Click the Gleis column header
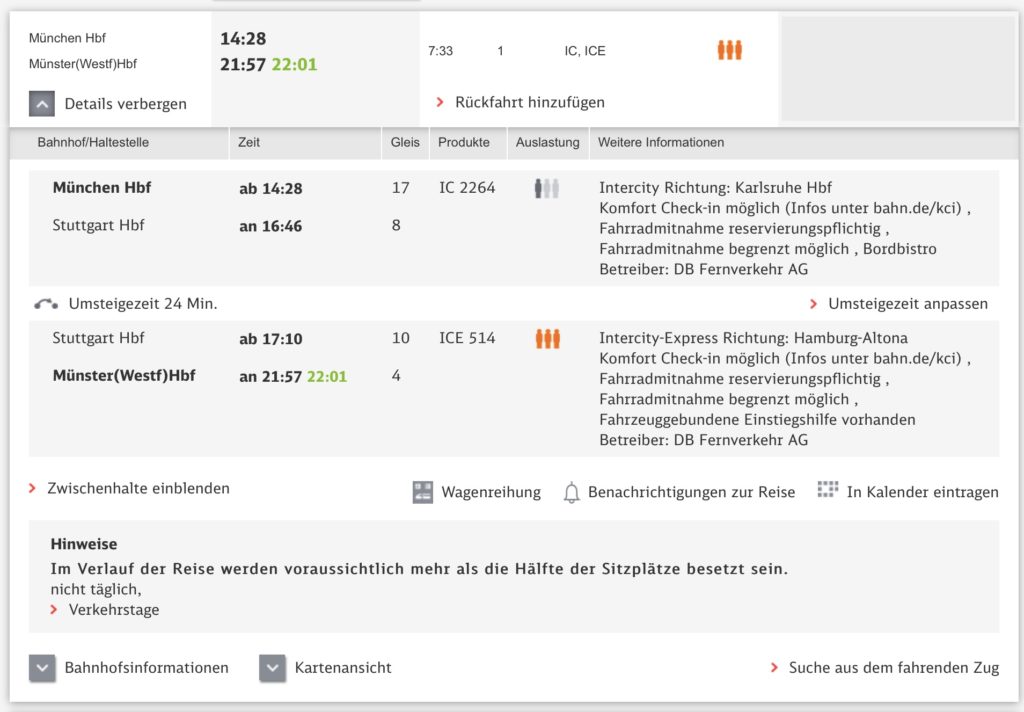This screenshot has height=712, width=1024. 405,143
